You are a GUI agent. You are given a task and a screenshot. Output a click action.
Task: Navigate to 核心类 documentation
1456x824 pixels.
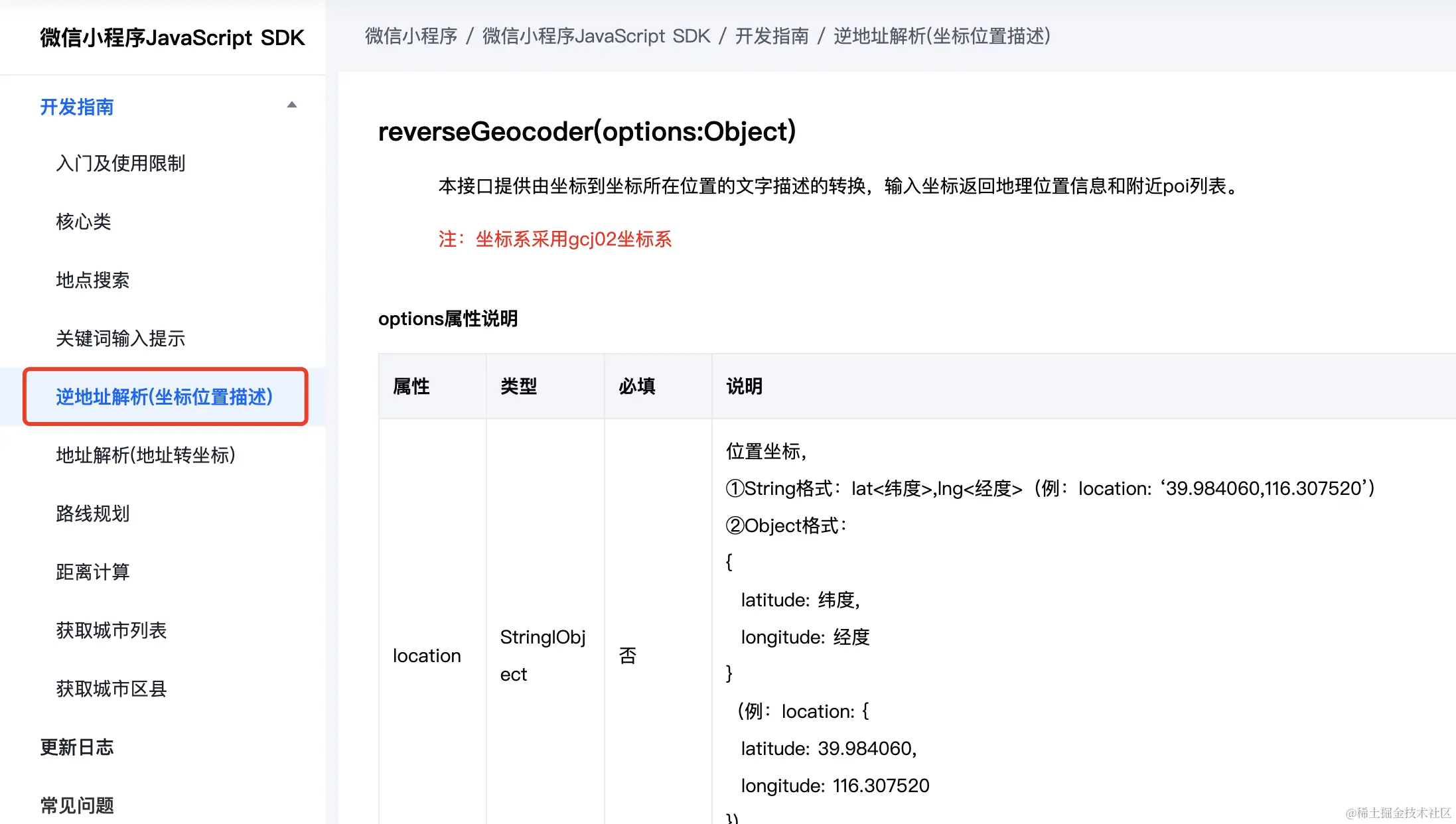pos(83,222)
